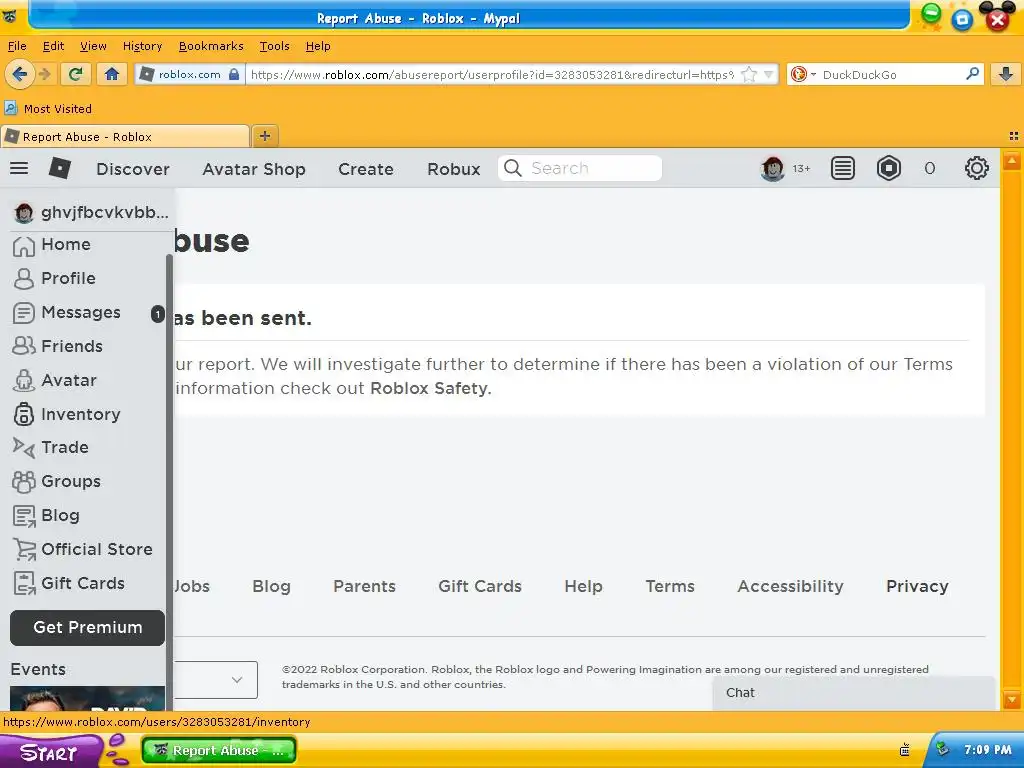Open the footer Privacy link
The width and height of the screenshot is (1024, 768).
tap(917, 586)
